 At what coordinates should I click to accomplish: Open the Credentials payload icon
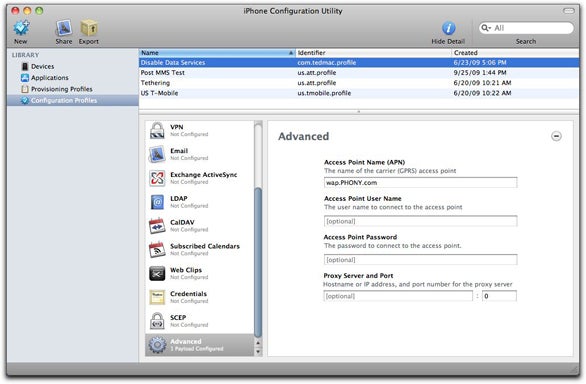(157, 297)
